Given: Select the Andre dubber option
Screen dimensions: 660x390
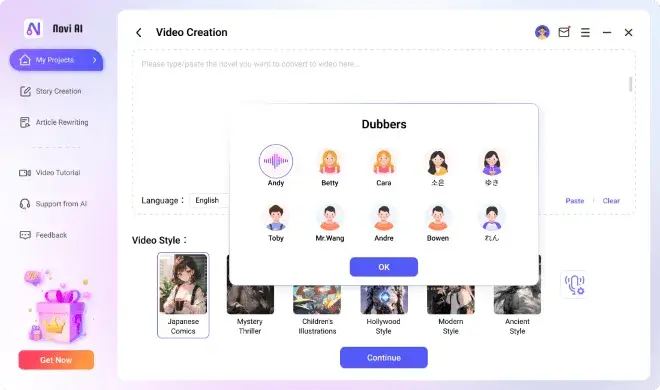Looking at the screenshot, I should click(x=383, y=223).
